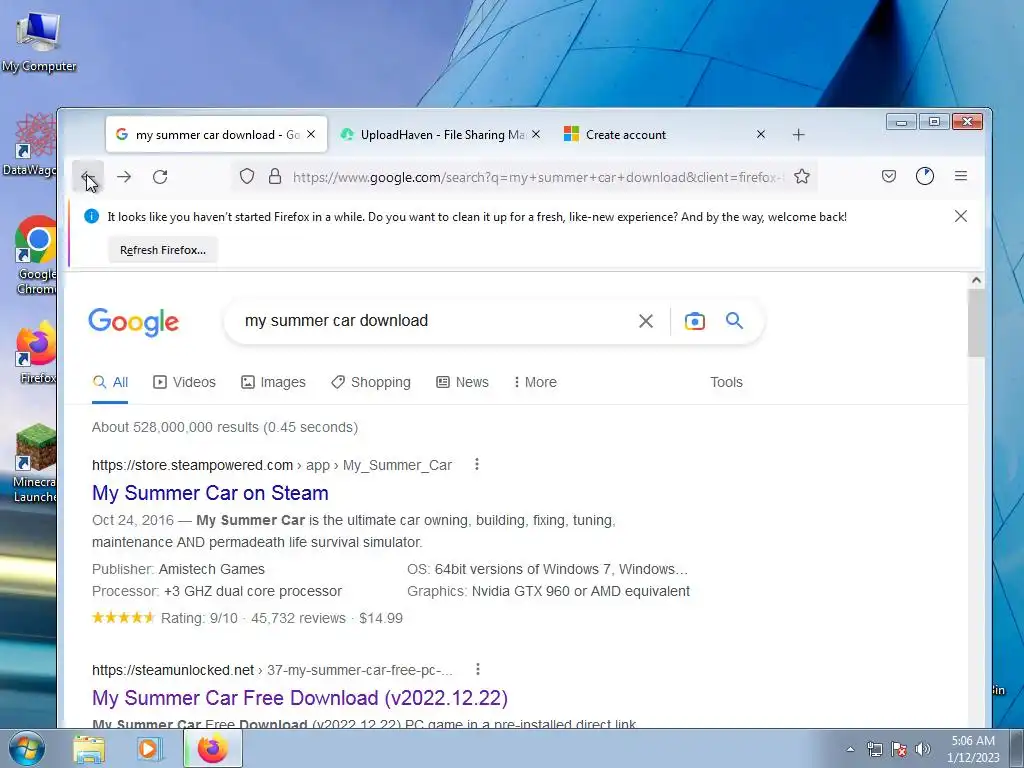The height and width of the screenshot is (768, 1024).
Task: Expand the More search filters menu
Action: coord(535,382)
